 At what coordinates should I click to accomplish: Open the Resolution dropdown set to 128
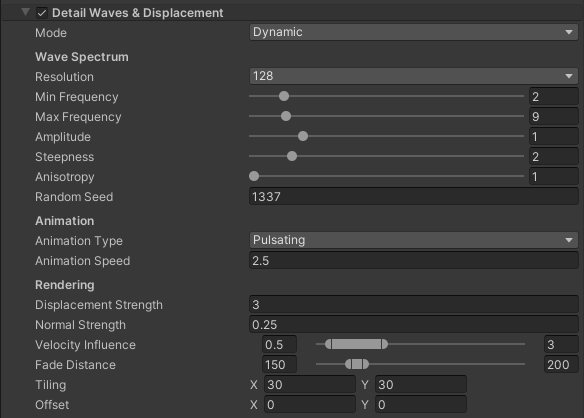413,76
